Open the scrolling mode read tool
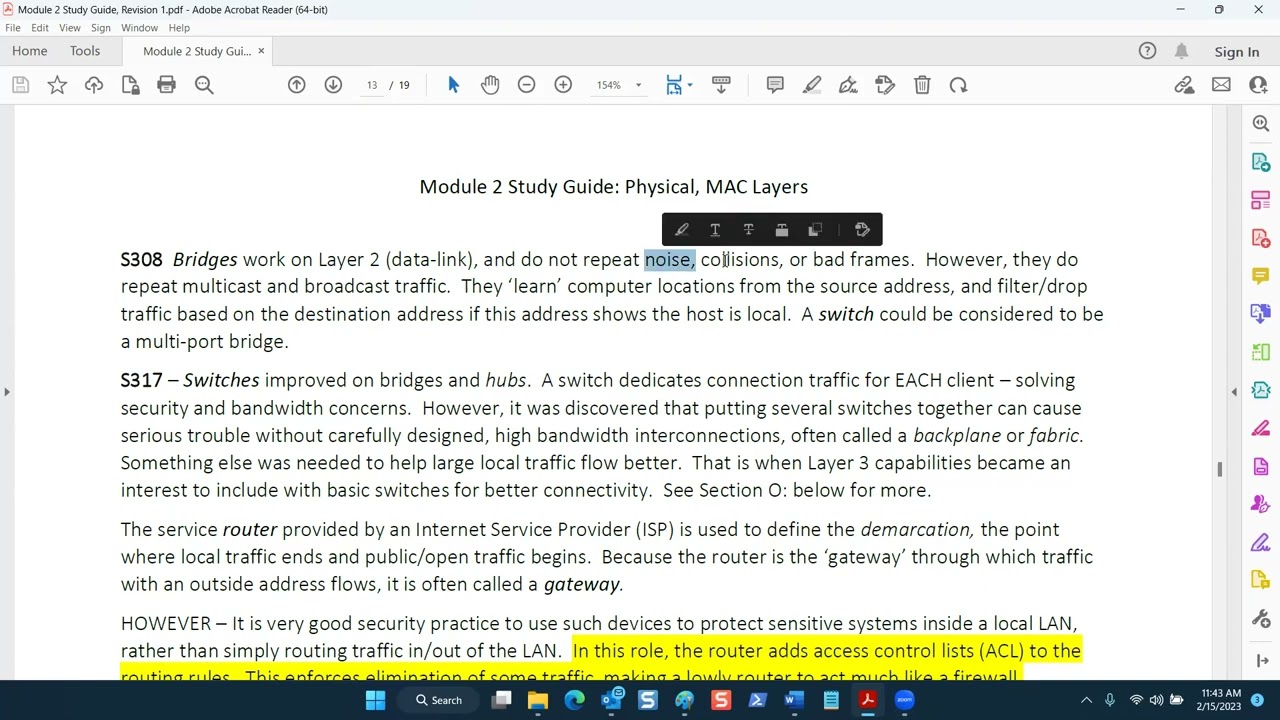Viewport: 1280px width, 720px height. pos(721,85)
